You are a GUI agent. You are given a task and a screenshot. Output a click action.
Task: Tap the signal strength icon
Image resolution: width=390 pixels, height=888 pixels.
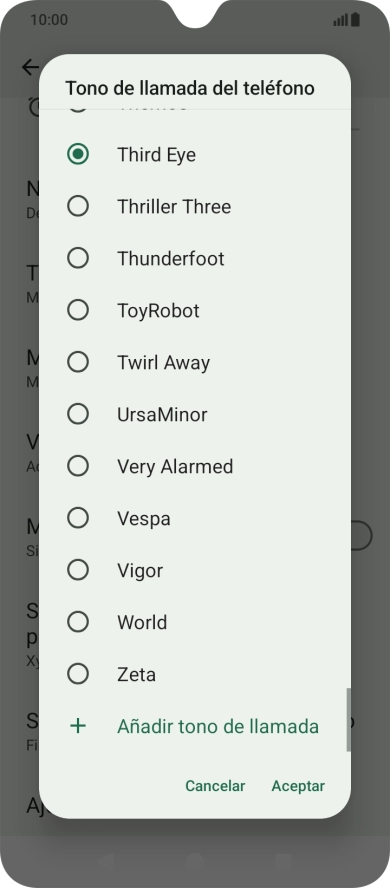pos(340,20)
